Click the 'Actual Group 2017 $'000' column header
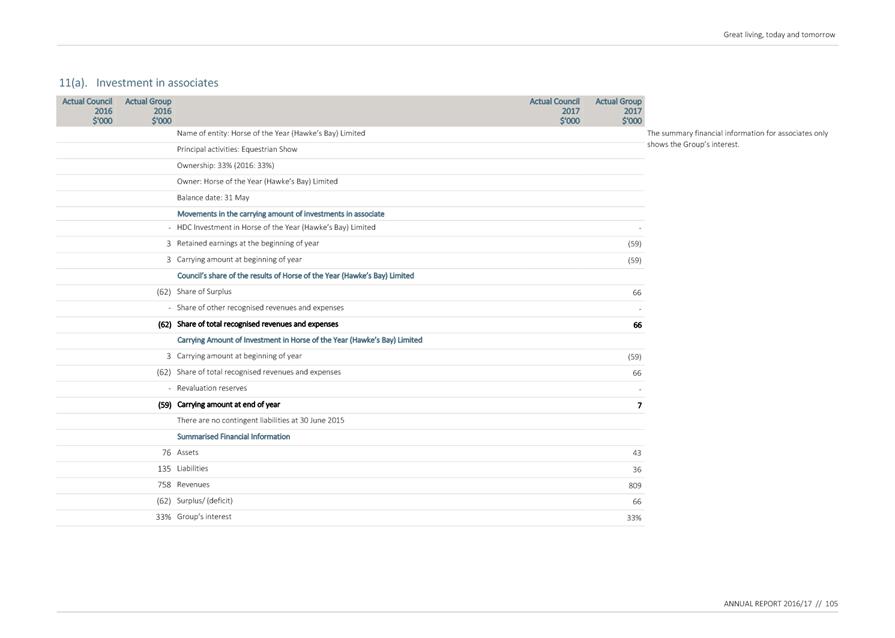Screen dimensions: 895x638 (x=618, y=111)
